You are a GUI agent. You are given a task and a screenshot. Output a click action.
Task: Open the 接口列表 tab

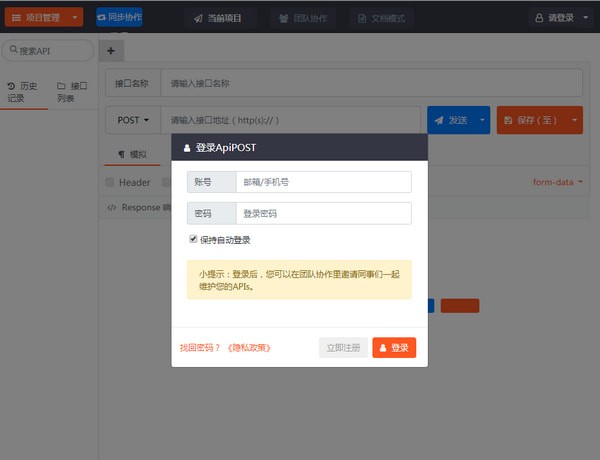(72, 92)
